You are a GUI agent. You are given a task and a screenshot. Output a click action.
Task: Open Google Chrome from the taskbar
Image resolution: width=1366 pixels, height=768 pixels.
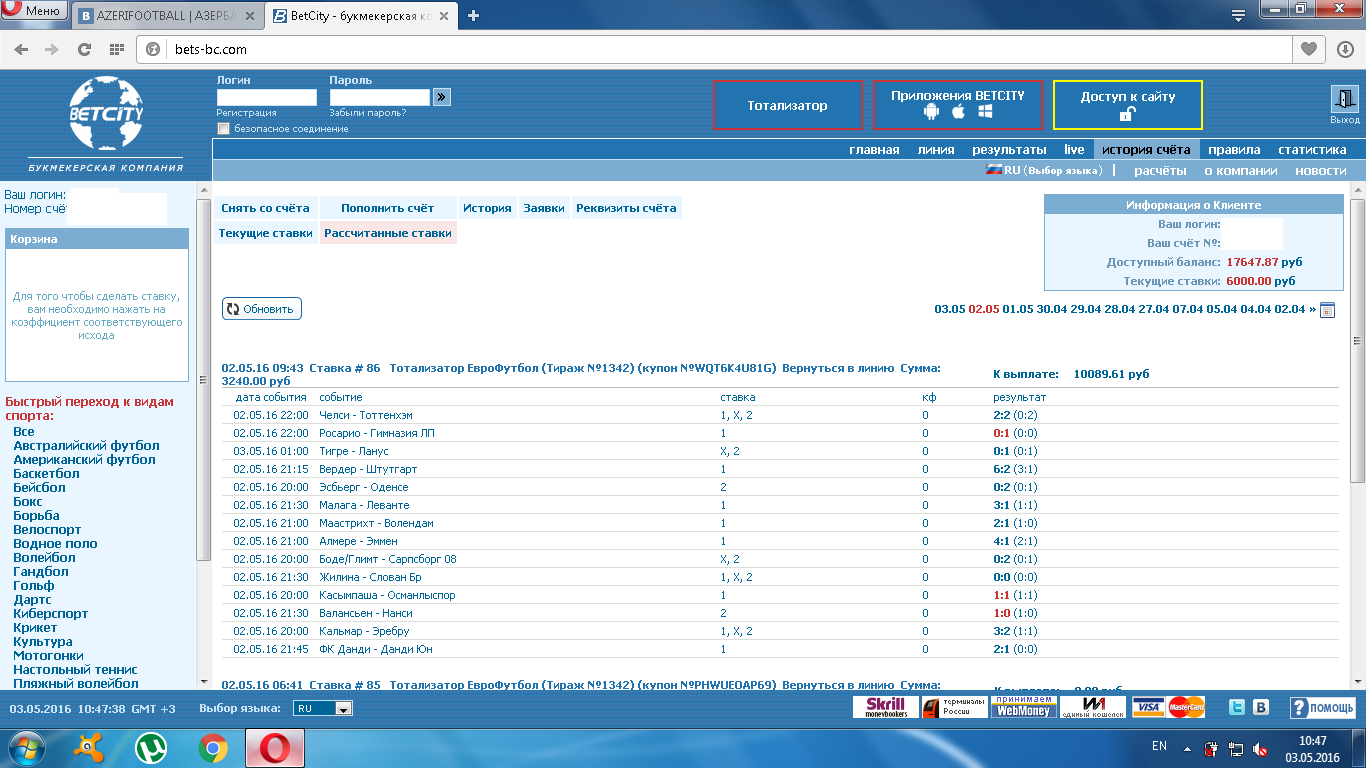click(212, 747)
